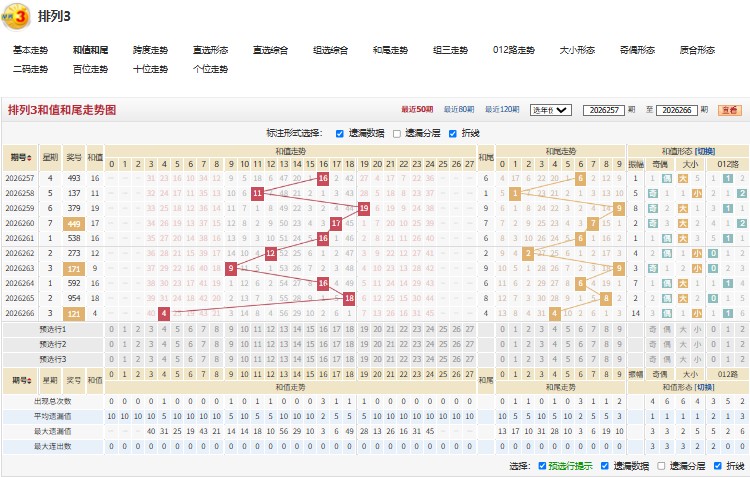Open the 选年份 year dropdown
Image resolution: width=750 pixels, height=477 pixels.
click(x=551, y=110)
